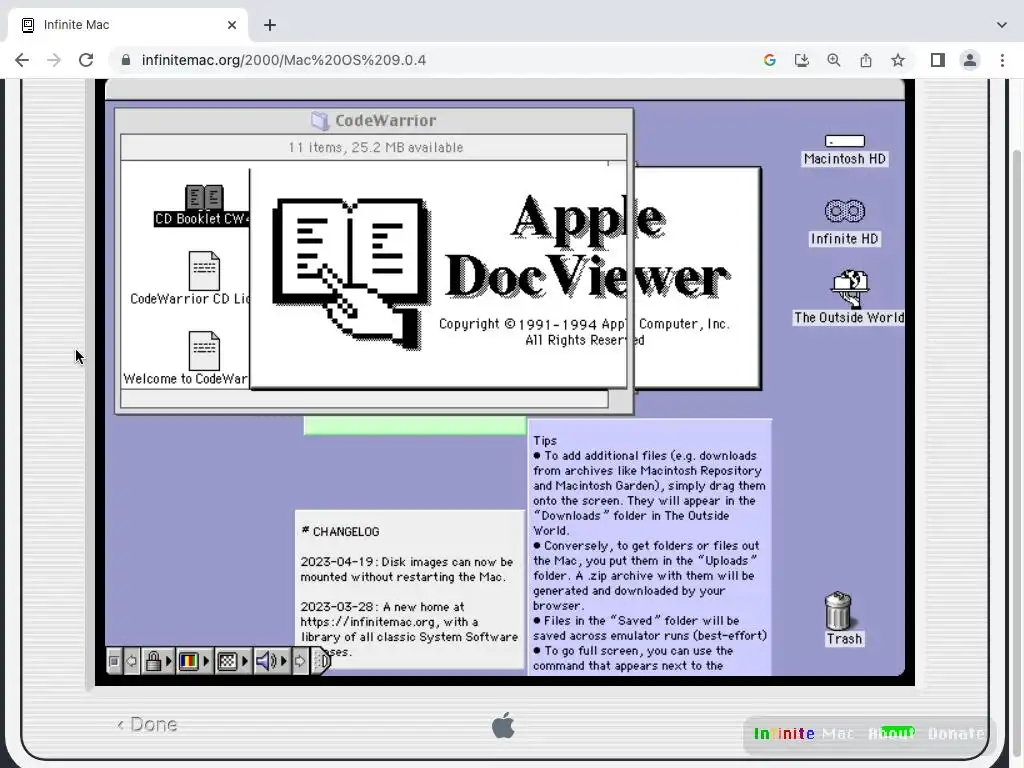1024x768 pixels.
Task: Reload the Infinite Mac page
Action: [86, 60]
